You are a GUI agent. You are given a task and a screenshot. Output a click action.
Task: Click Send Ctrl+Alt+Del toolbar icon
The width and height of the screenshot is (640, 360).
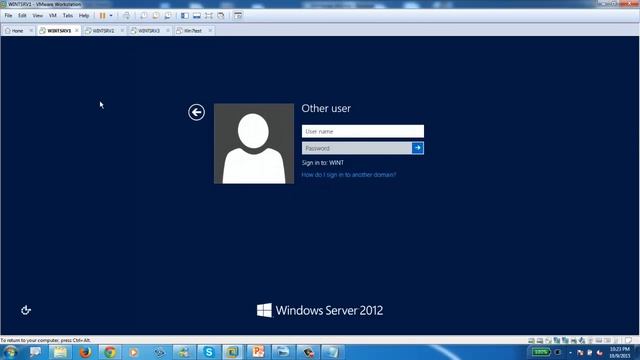127,16
